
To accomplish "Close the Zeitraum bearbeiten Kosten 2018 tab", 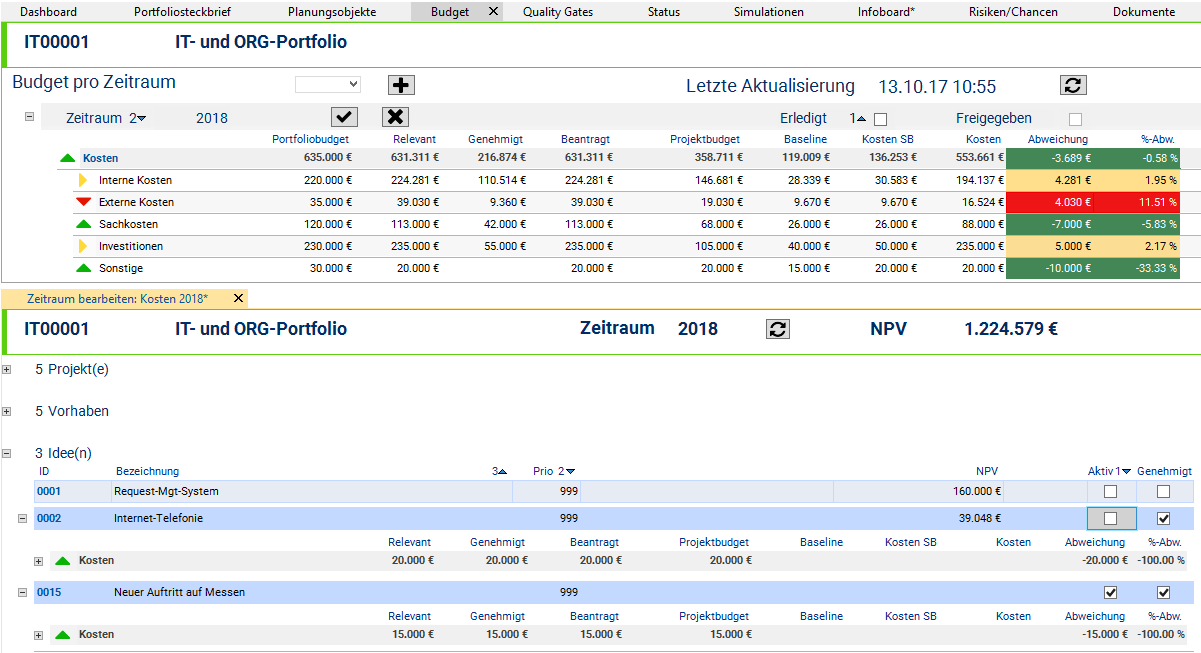I will click(x=238, y=298).
